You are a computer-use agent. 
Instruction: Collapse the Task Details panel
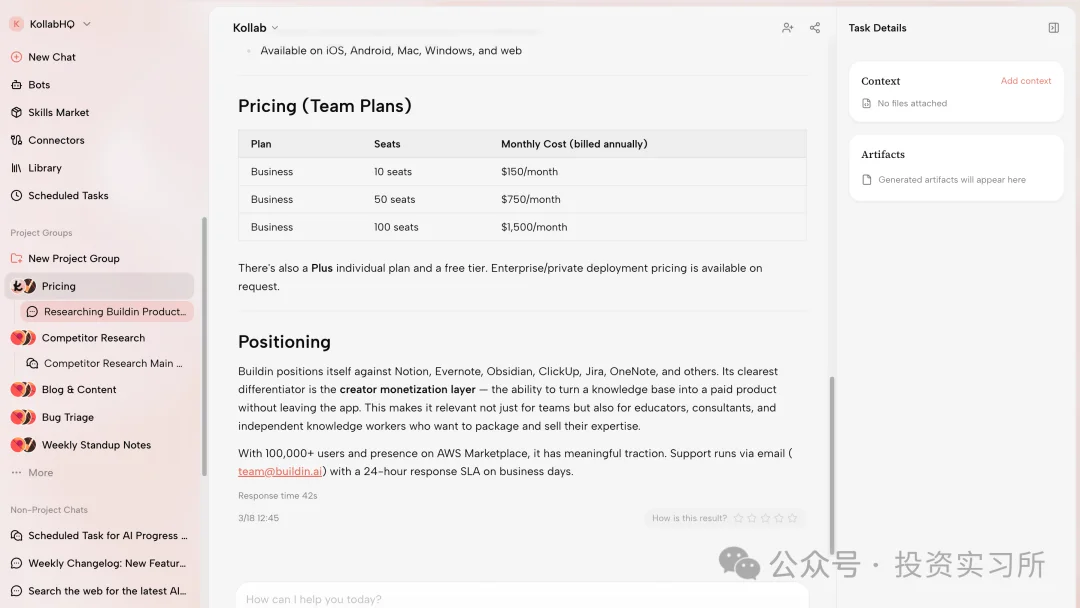1053,28
